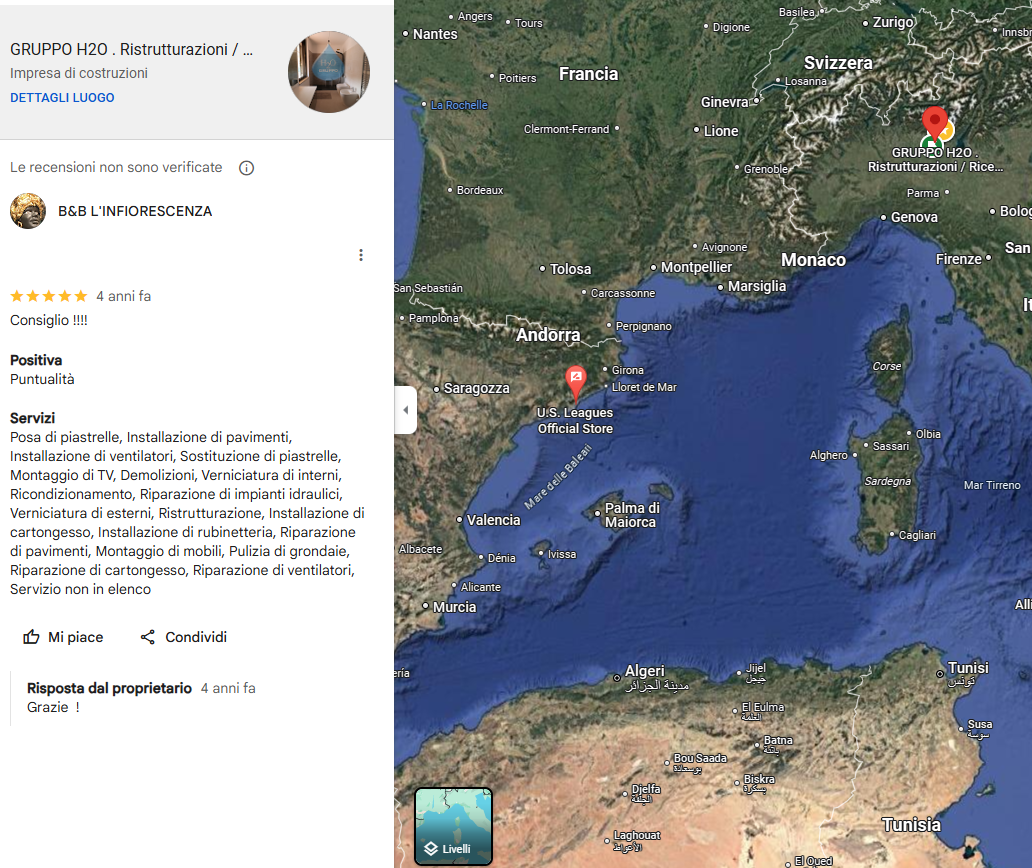Viewport: 1032px width, 868px height.
Task: Share the review with Condividi
Action: [184, 637]
